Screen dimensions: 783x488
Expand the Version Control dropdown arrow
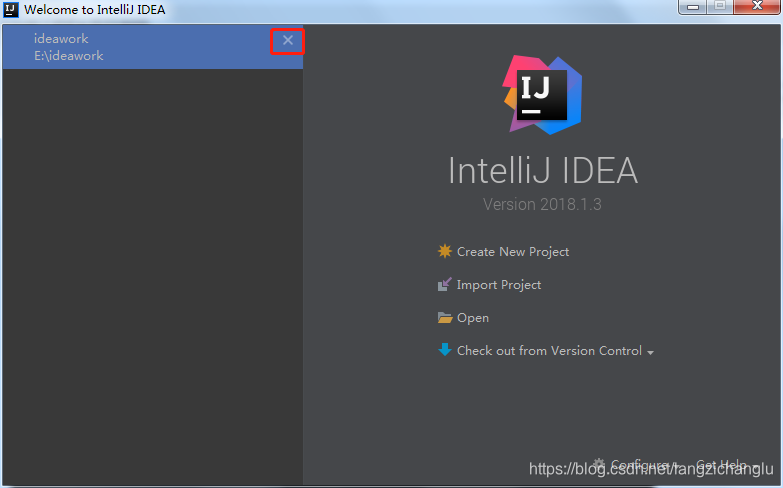(650, 353)
